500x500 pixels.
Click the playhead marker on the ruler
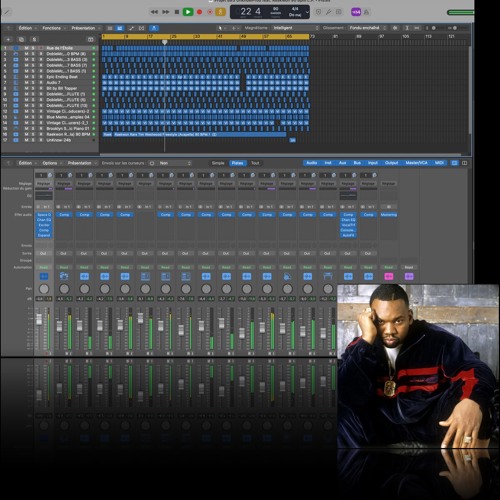point(164,42)
